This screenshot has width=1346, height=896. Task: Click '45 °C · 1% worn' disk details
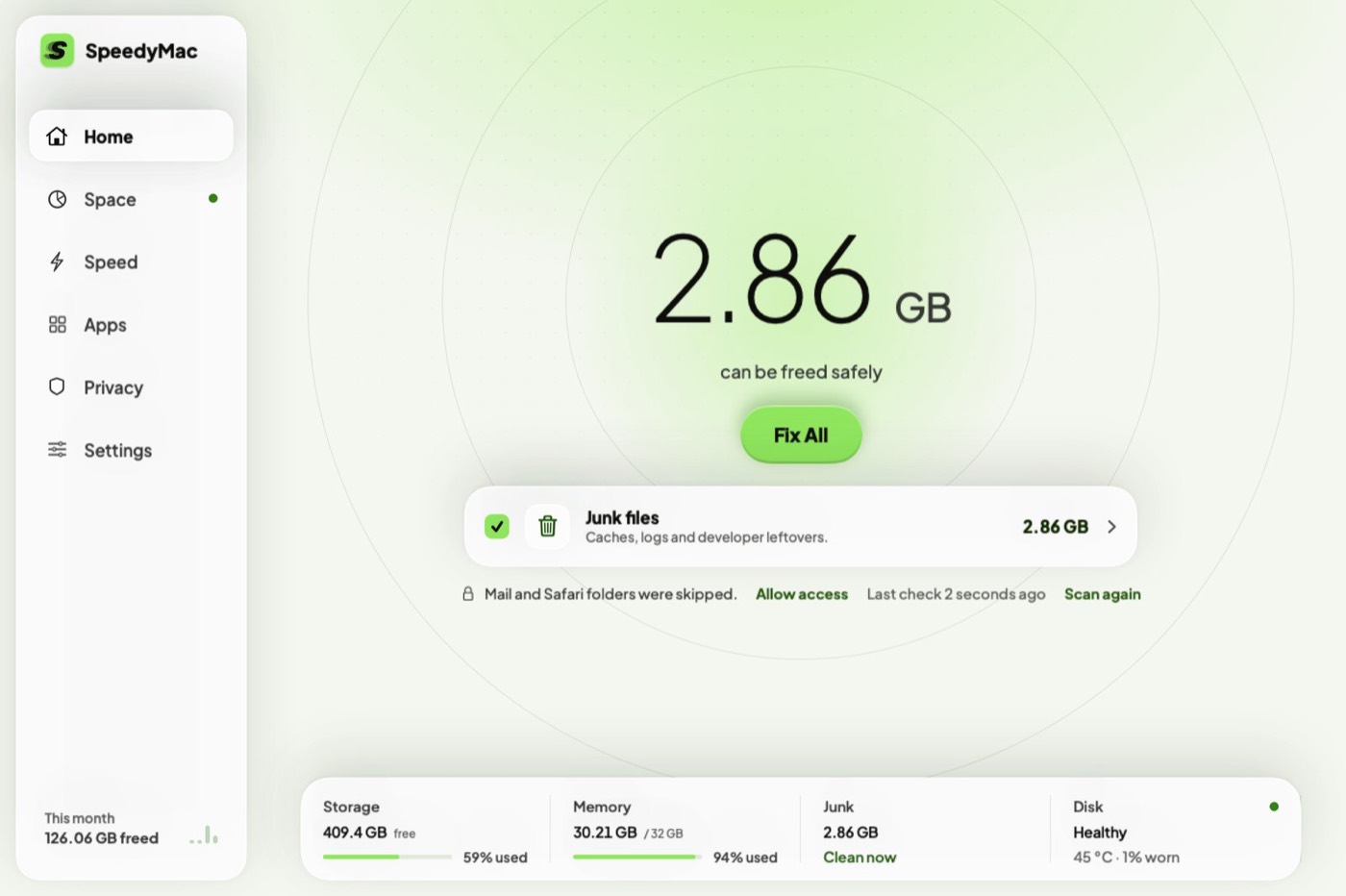(1126, 858)
